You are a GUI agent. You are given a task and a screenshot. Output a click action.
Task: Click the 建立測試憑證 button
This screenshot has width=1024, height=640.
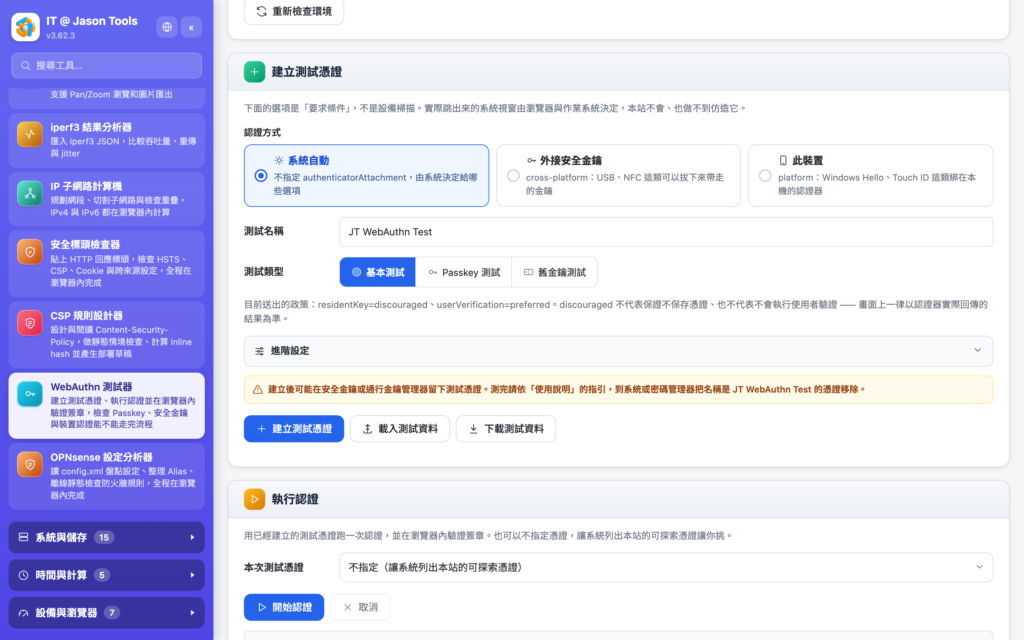294,429
